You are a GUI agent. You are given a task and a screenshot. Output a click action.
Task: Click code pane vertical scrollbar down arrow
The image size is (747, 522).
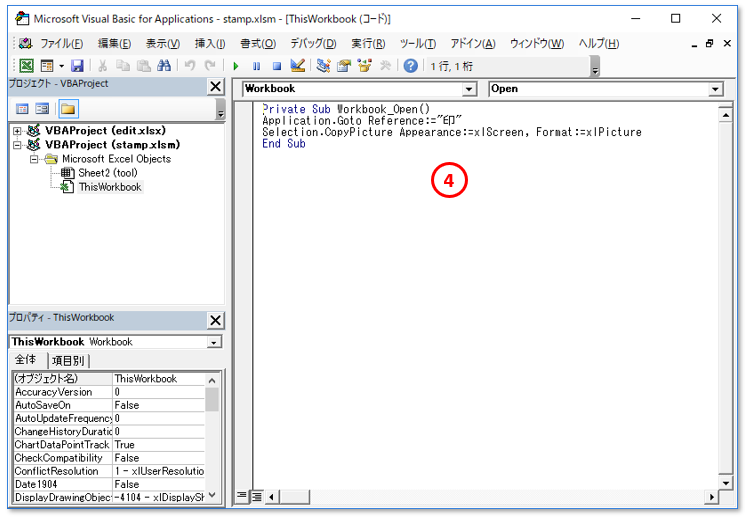725,483
